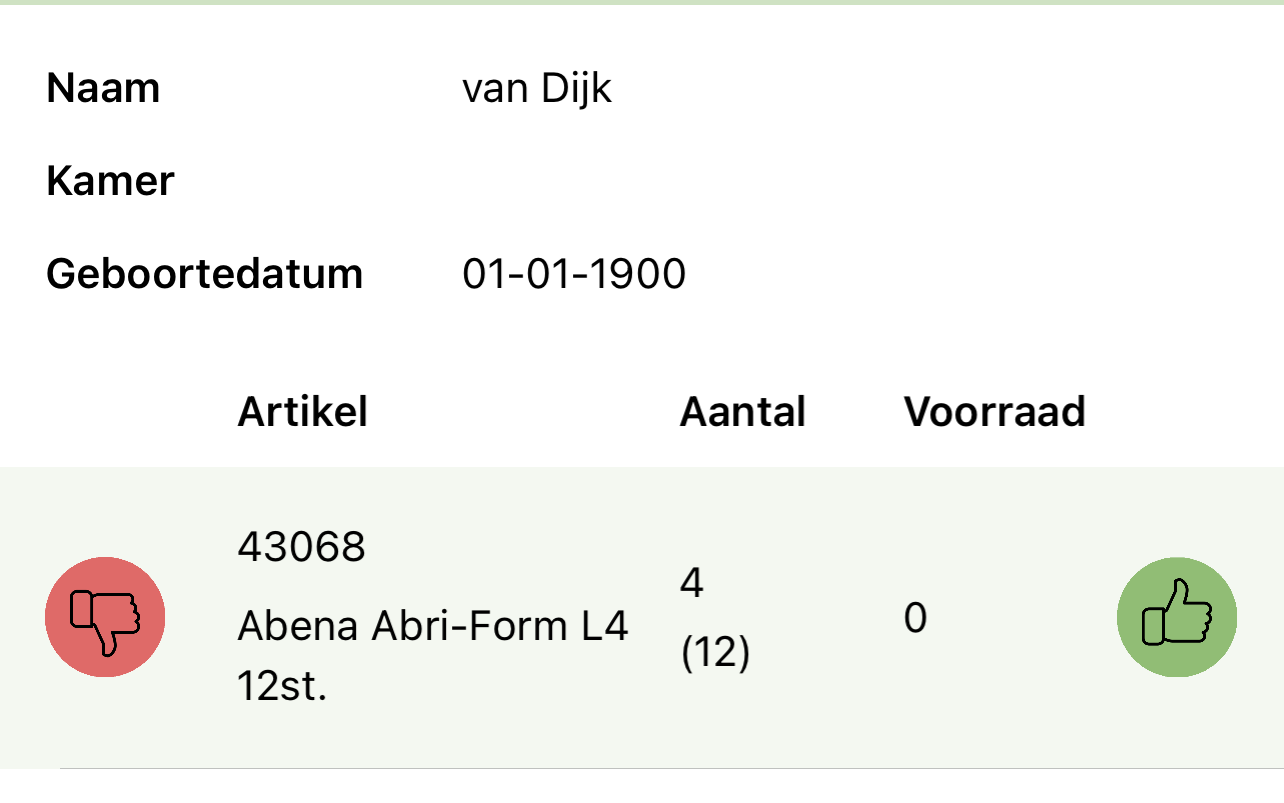Click the 12st. package size text
Viewport: 1284px width, 803px height.
click(282, 687)
